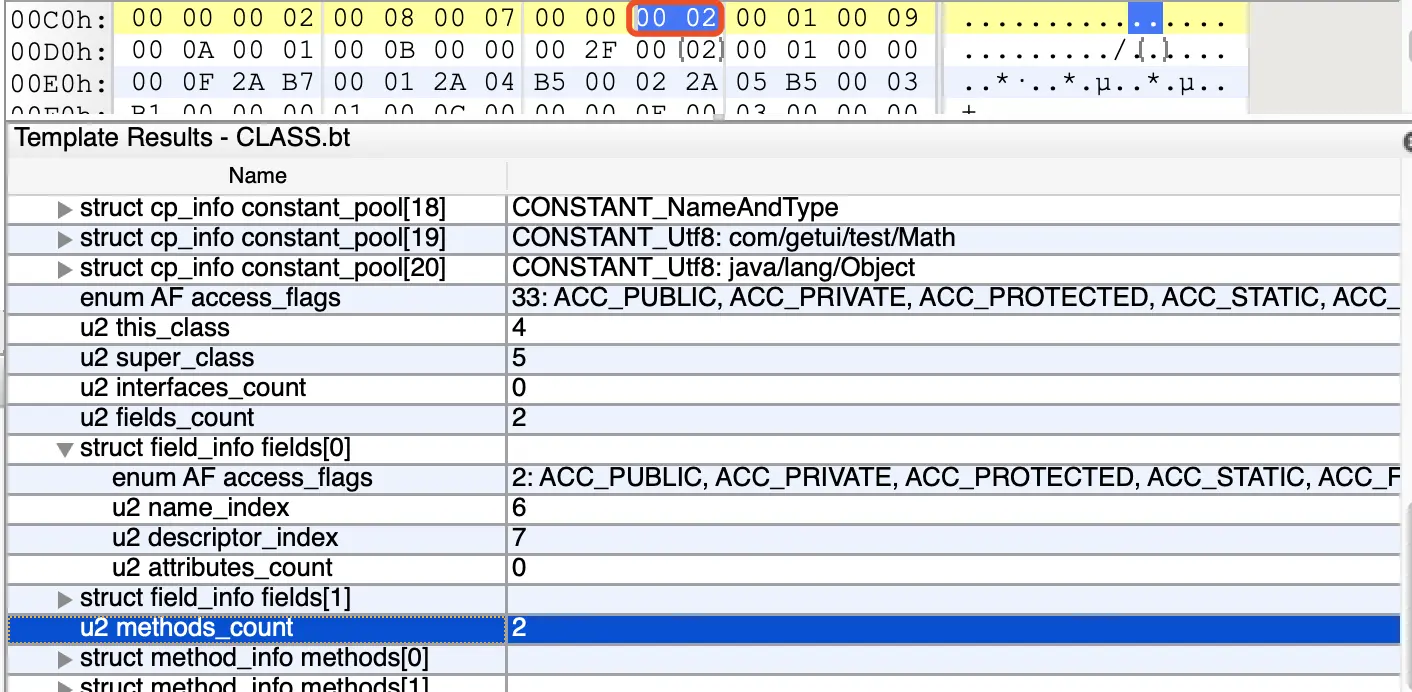This screenshot has width=1412, height=692.
Task: Select enum AF access_flags value 33
Action: coord(954,298)
